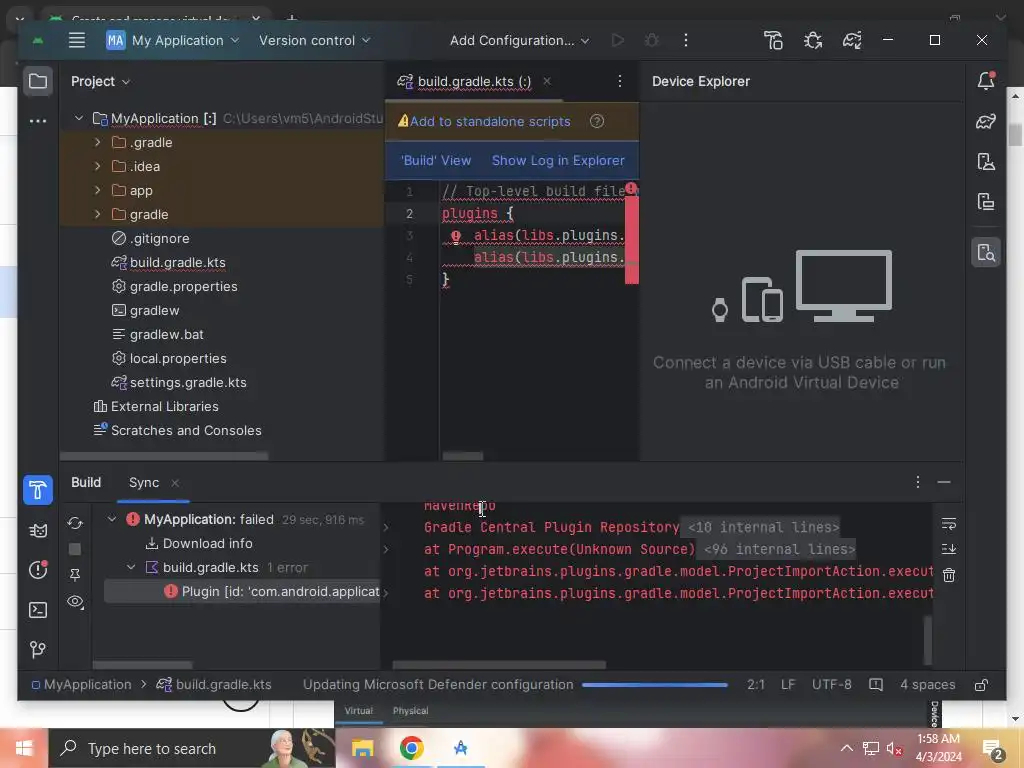This screenshot has height=768, width=1024.
Task: Click the Attach Debugger bug icon in toolbar
Action: (812, 40)
